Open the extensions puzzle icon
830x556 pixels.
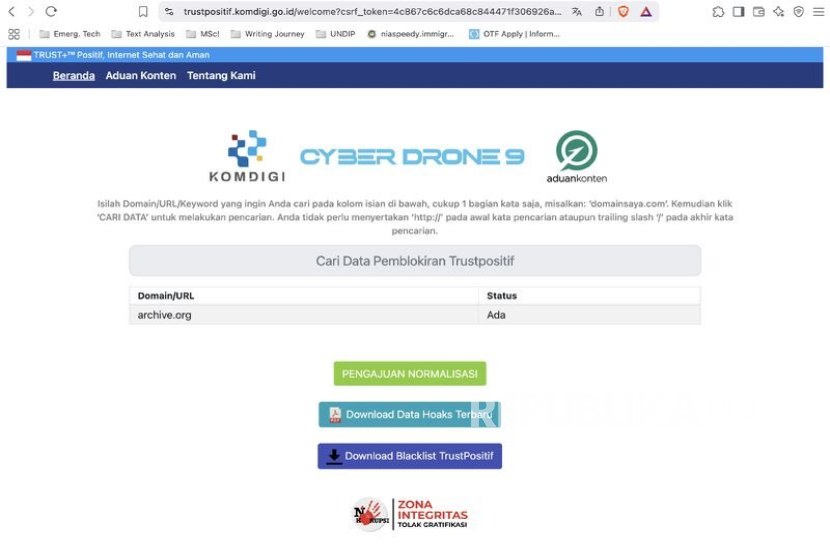point(718,11)
